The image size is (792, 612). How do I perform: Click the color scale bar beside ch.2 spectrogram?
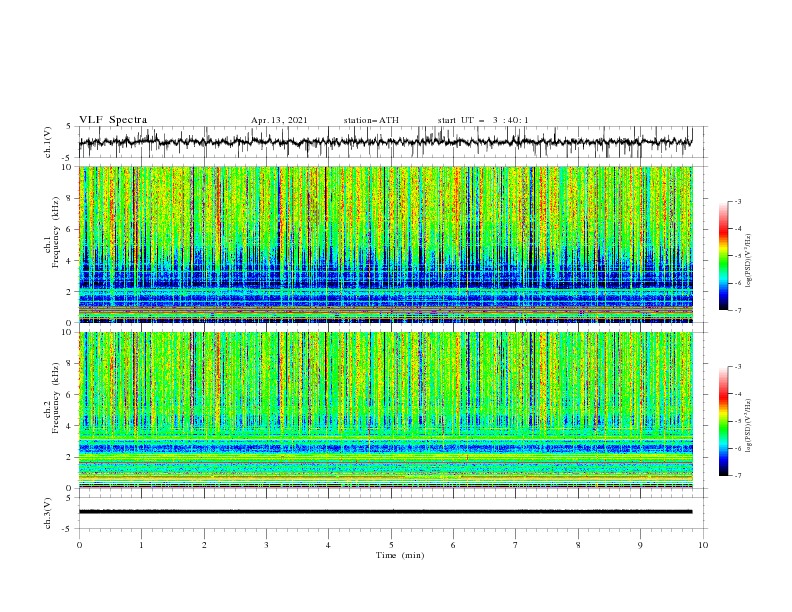723,421
